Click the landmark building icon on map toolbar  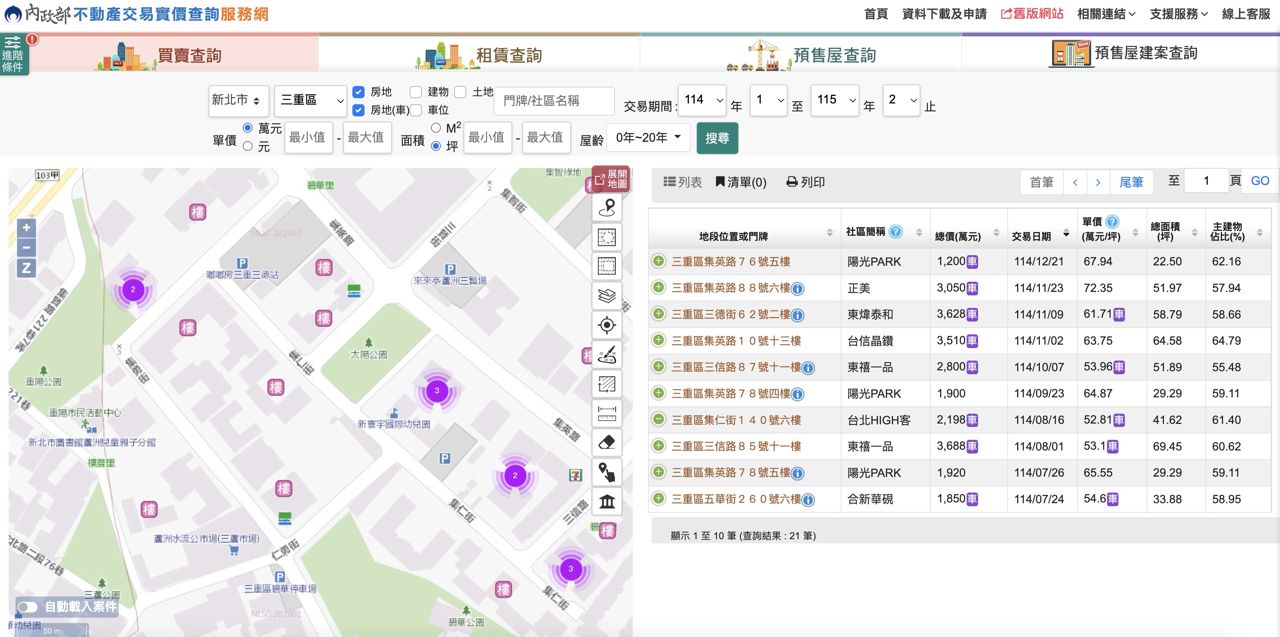(606, 502)
